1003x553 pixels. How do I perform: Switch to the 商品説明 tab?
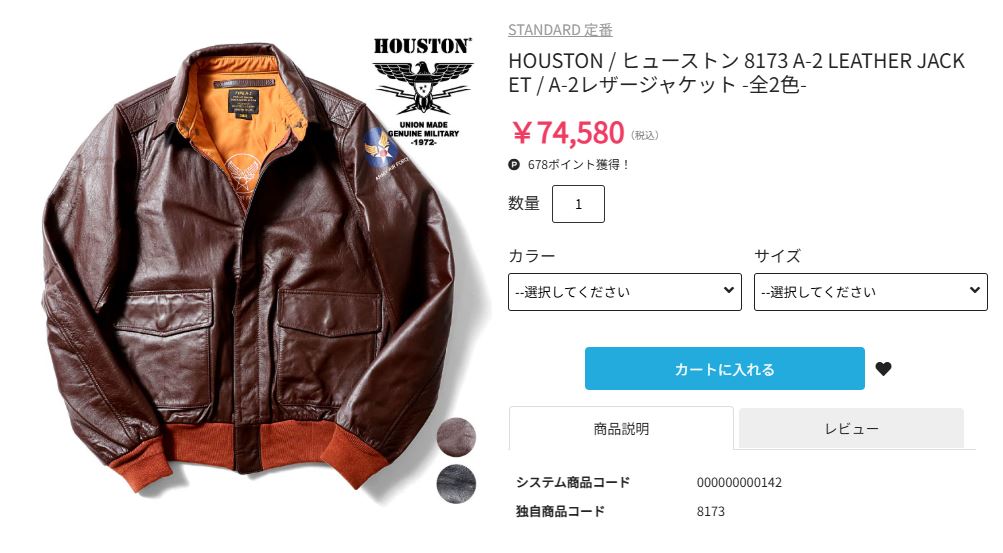[x=621, y=428]
